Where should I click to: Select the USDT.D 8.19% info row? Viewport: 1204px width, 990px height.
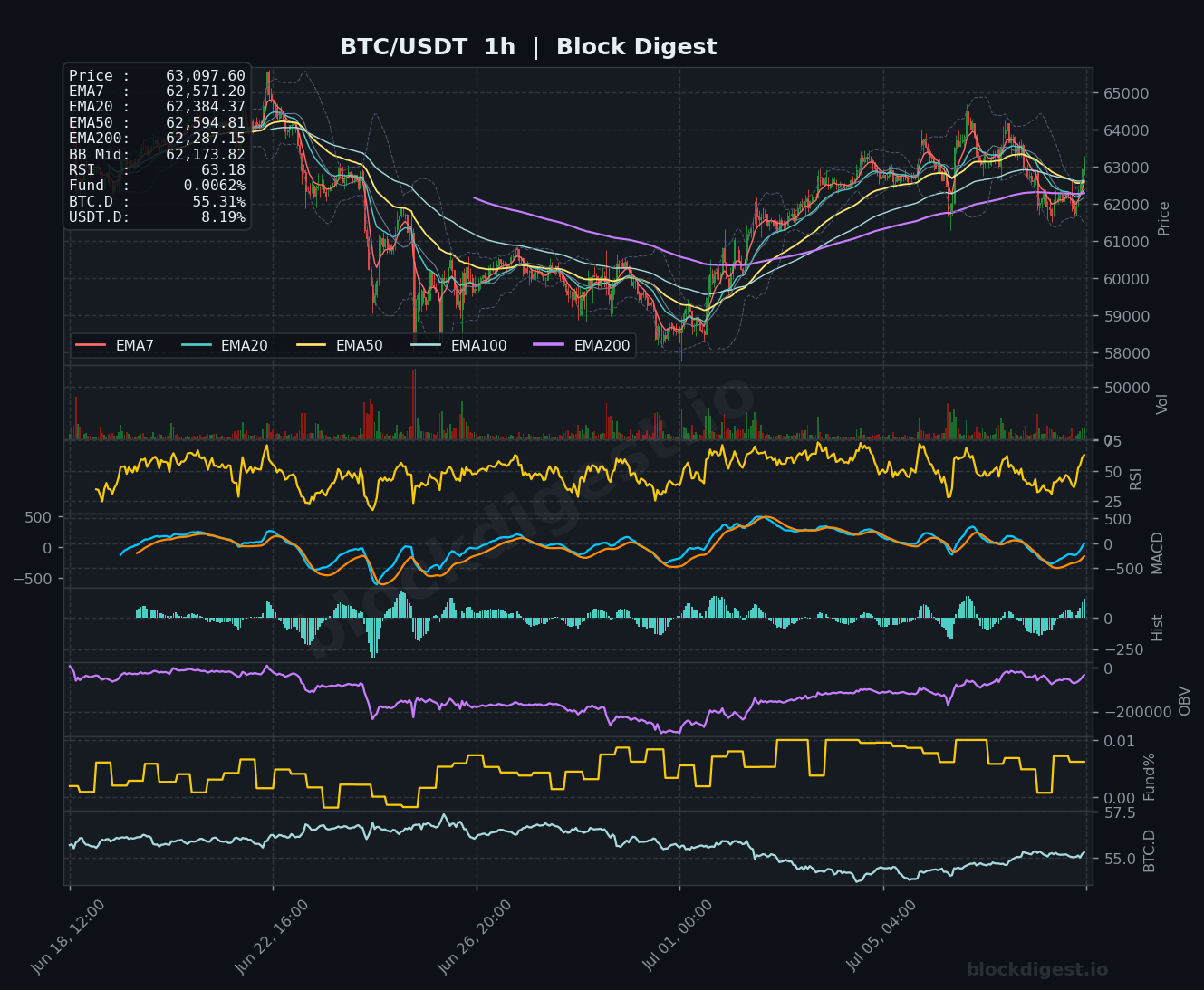click(157, 217)
